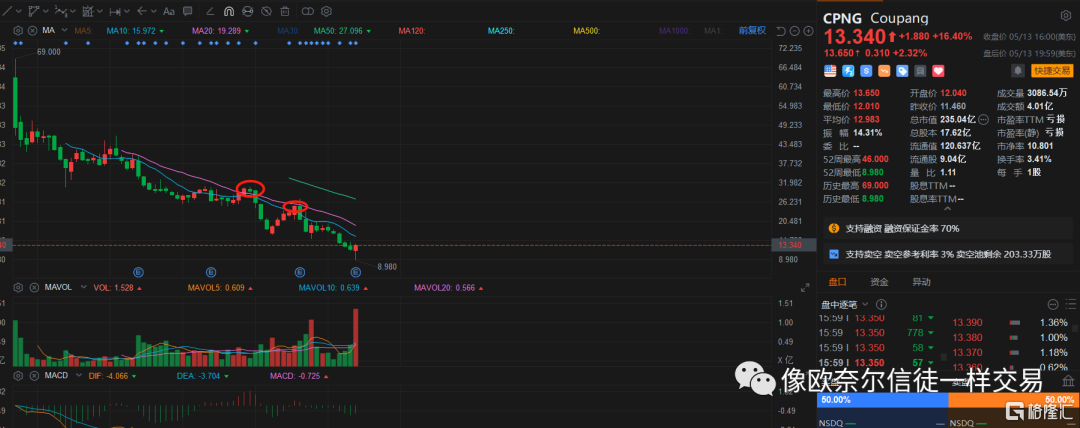Open MA indicator settings gear

(18, 30)
